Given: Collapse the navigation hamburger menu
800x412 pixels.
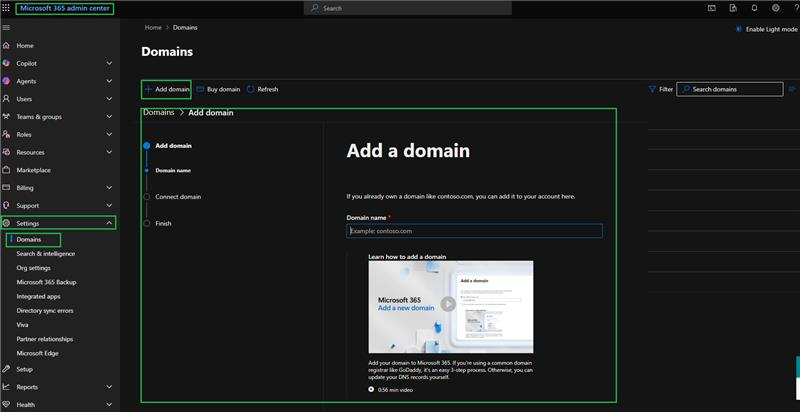Looking at the screenshot, I should coord(6,27).
